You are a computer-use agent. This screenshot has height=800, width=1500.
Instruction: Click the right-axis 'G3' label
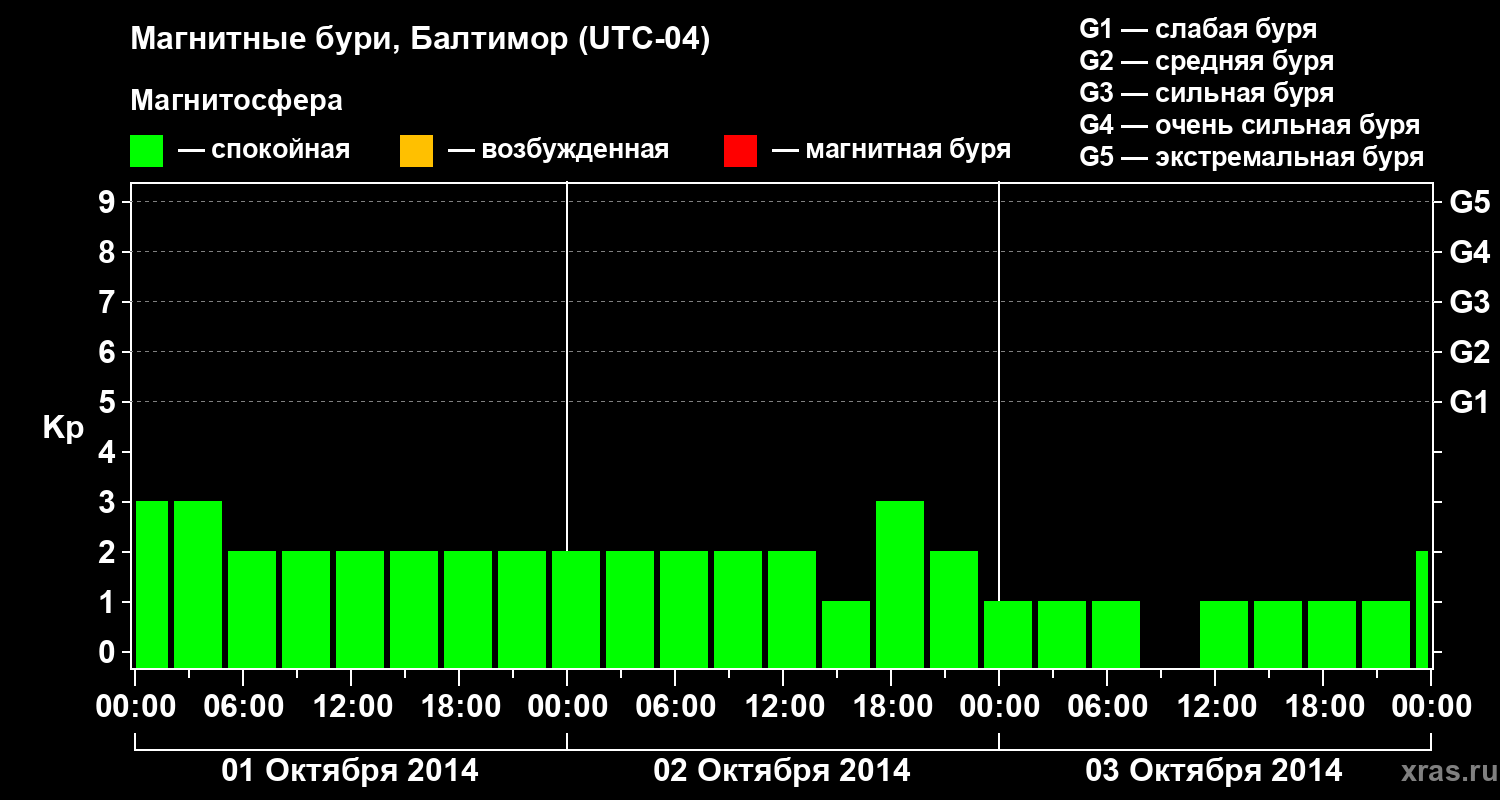point(1469,302)
